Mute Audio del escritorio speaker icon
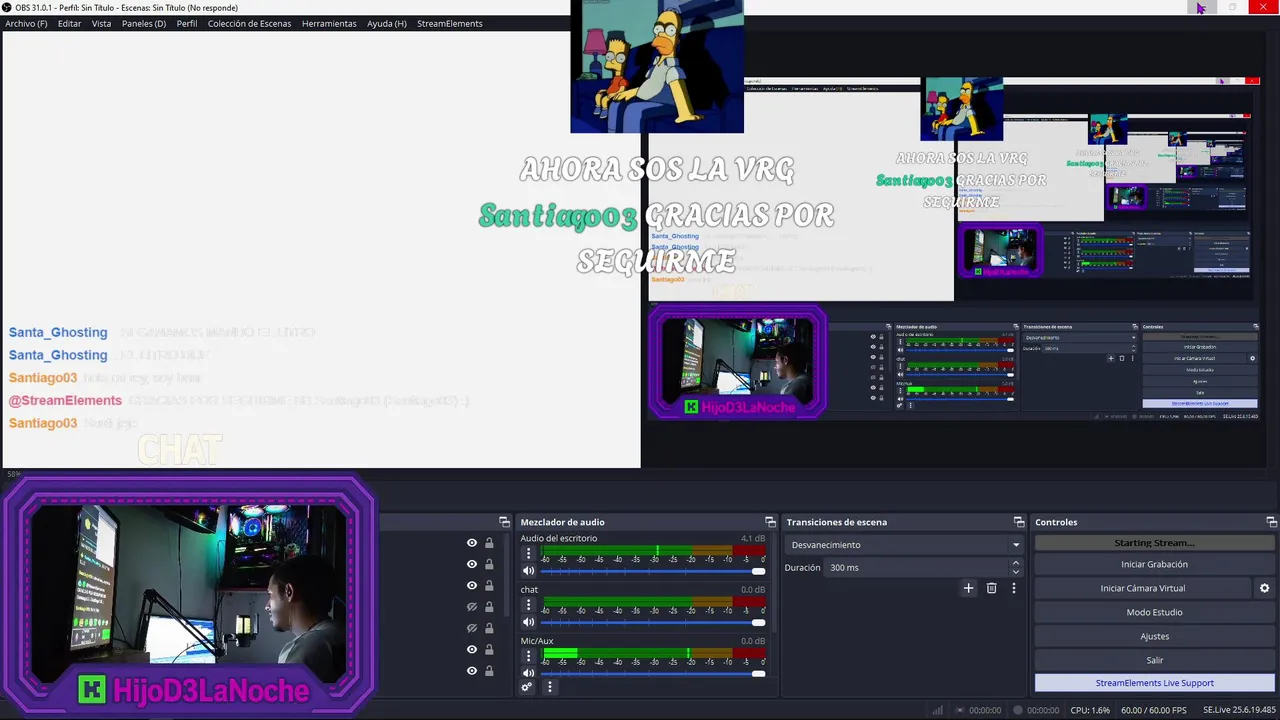This screenshot has width=1280, height=720. point(529,571)
